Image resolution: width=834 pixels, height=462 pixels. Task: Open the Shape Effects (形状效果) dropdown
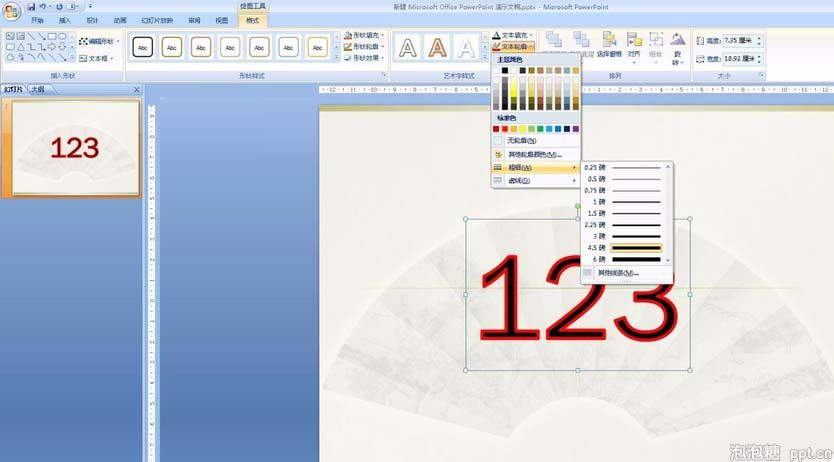[364, 58]
